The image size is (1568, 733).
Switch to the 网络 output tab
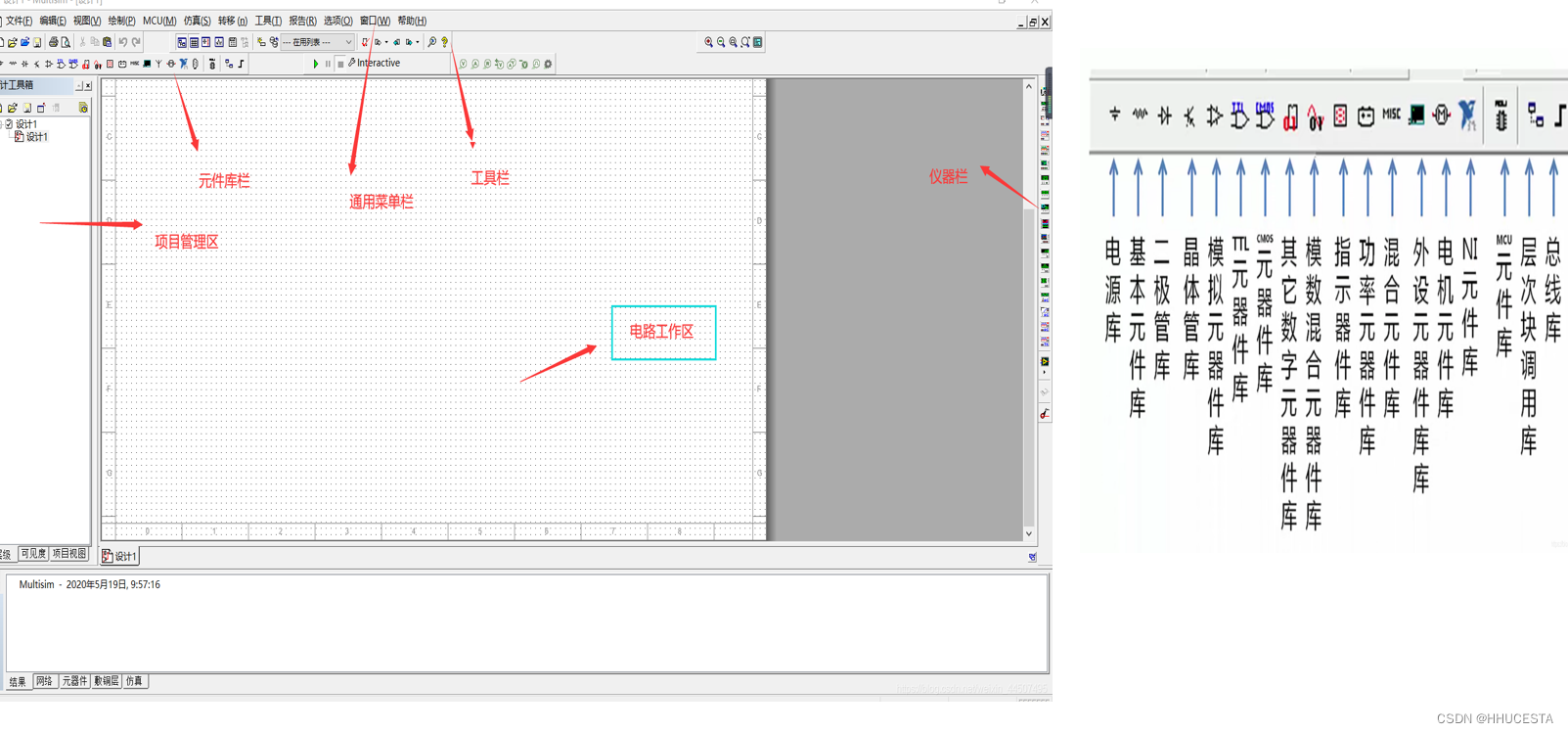[45, 681]
